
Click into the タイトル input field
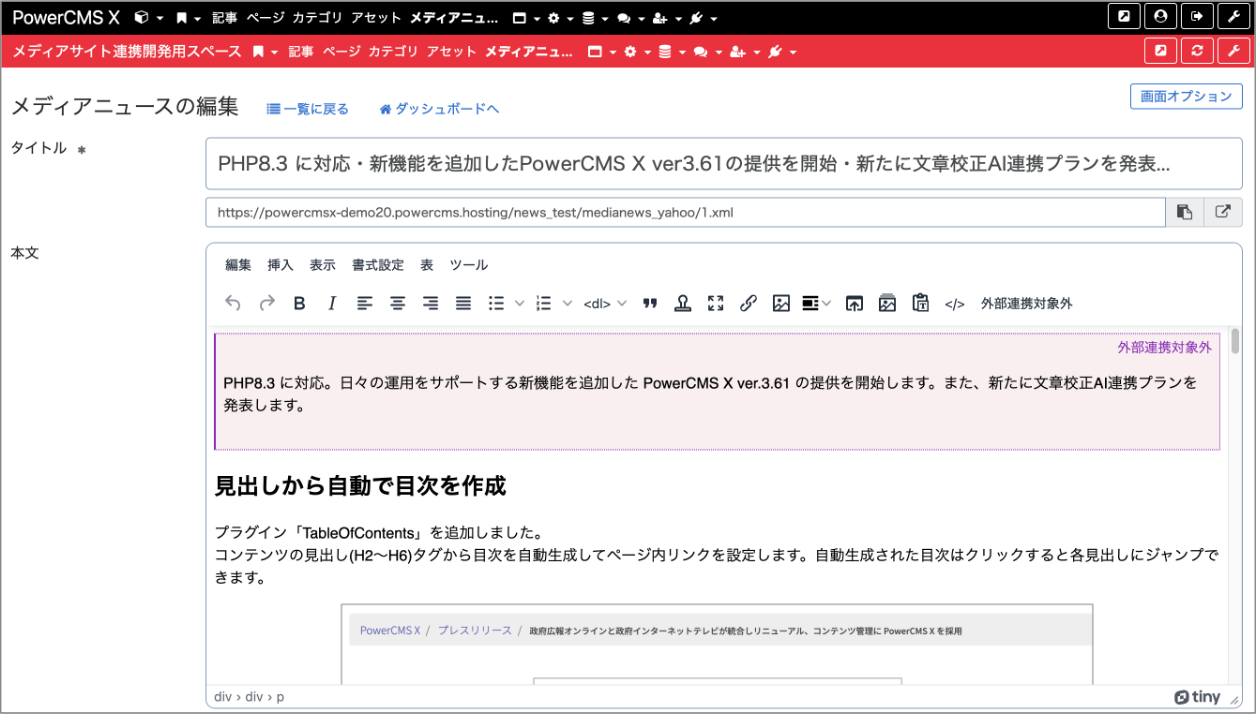[724, 164]
